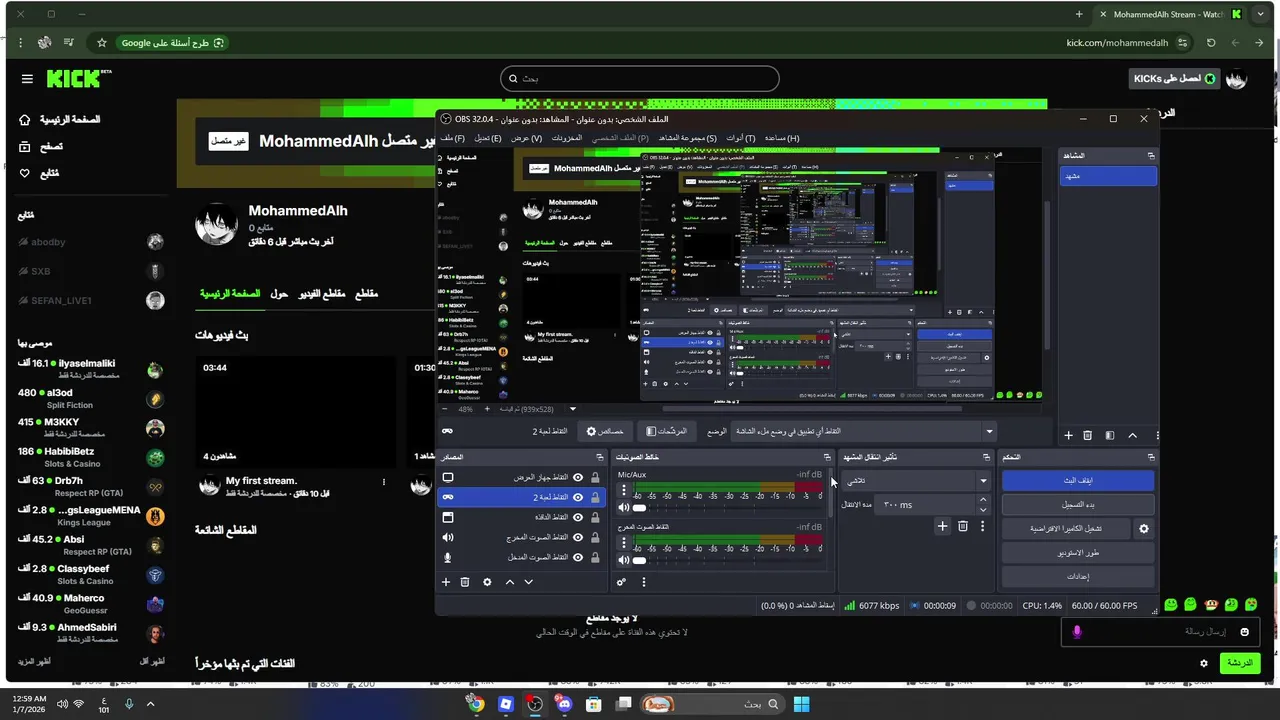The width and height of the screenshot is (1280, 720).
Task: Move selected source up arrow in sources panel
Action: [x=509, y=582]
